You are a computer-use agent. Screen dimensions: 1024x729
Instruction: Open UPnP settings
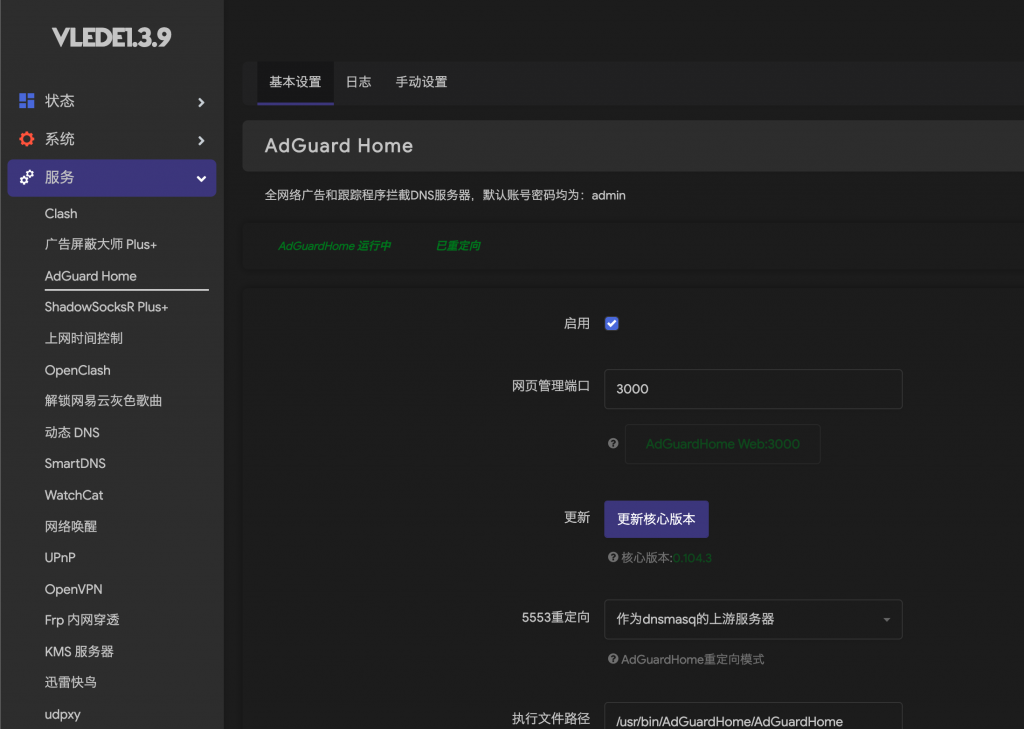pos(60,557)
